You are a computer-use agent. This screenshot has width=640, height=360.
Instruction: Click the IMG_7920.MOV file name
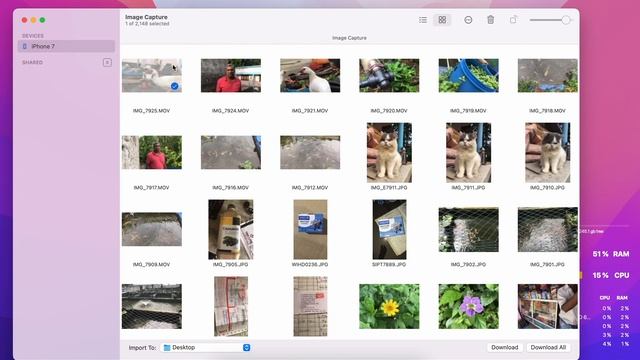click(x=389, y=111)
